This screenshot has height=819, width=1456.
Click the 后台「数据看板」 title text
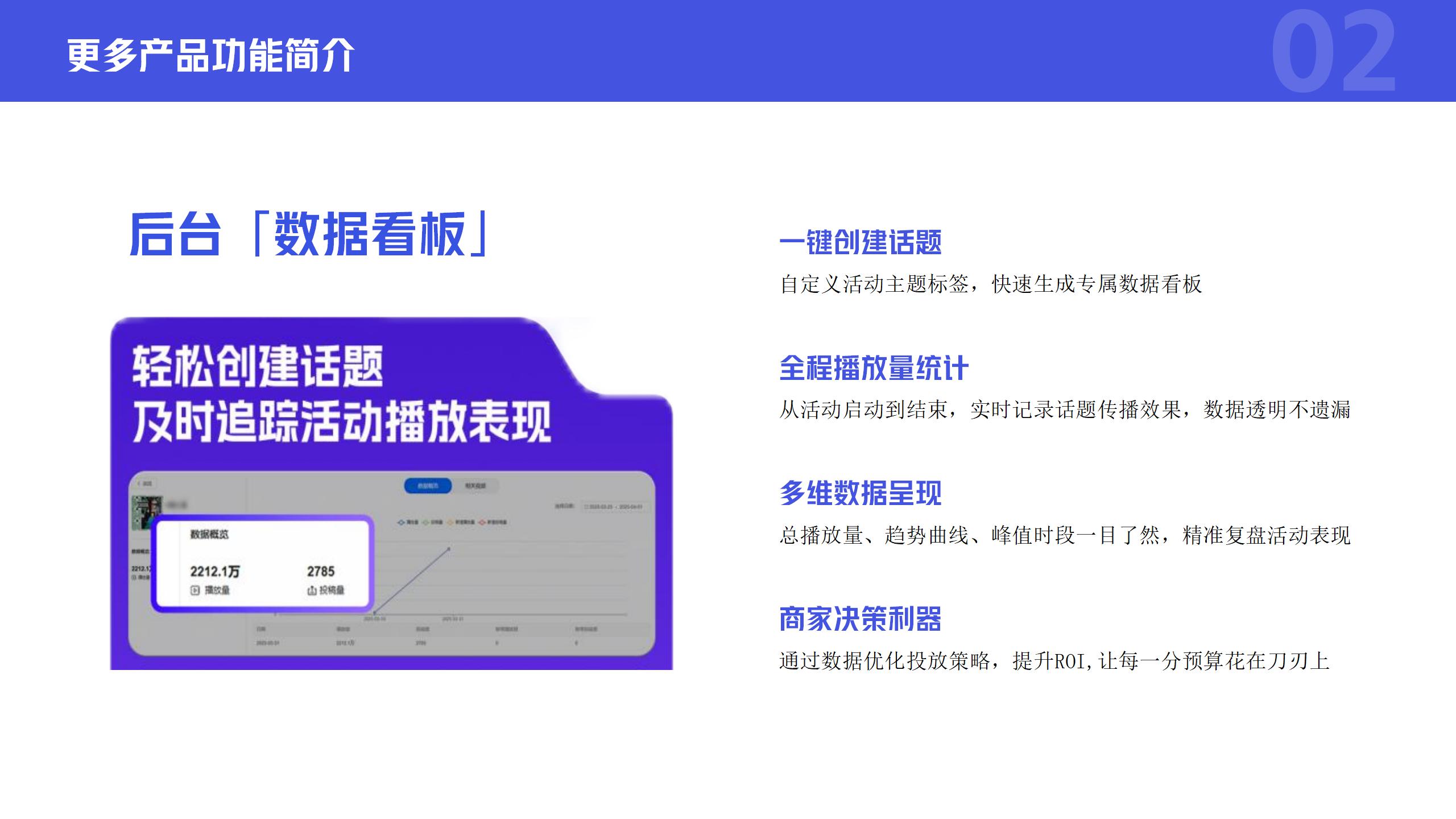[x=308, y=234]
